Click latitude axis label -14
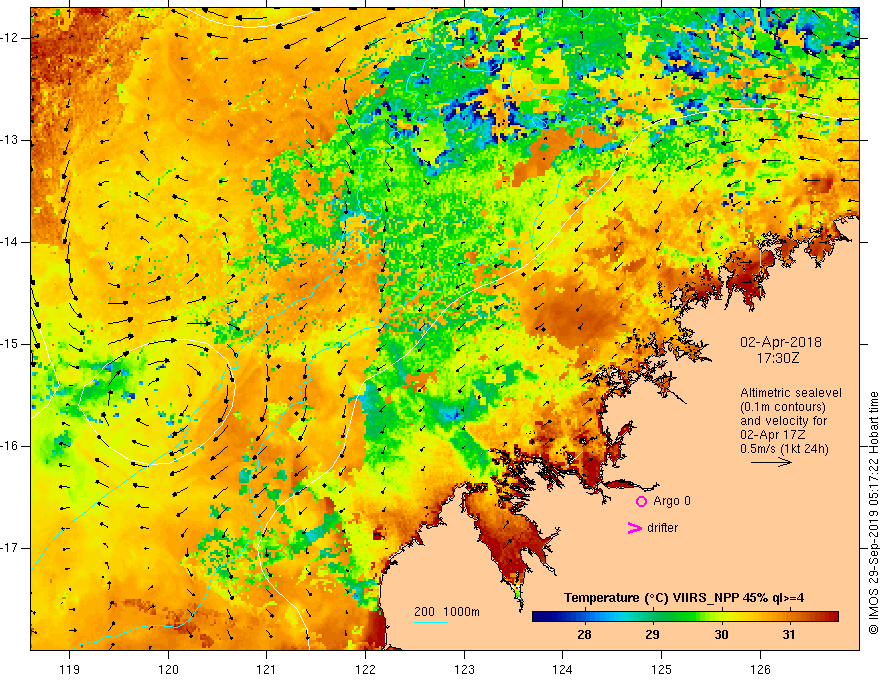This screenshot has width=880, height=680. (11, 242)
